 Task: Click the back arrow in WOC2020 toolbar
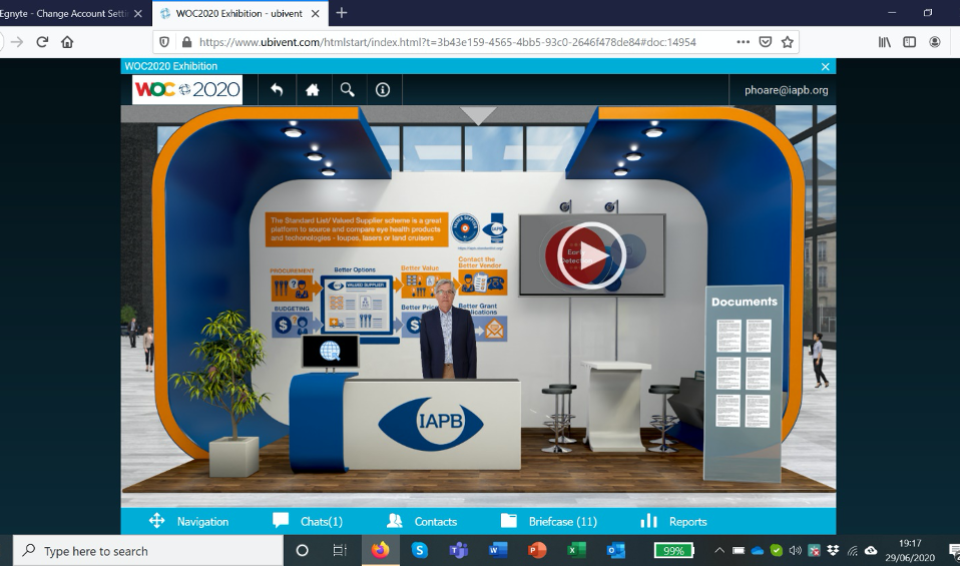277,90
